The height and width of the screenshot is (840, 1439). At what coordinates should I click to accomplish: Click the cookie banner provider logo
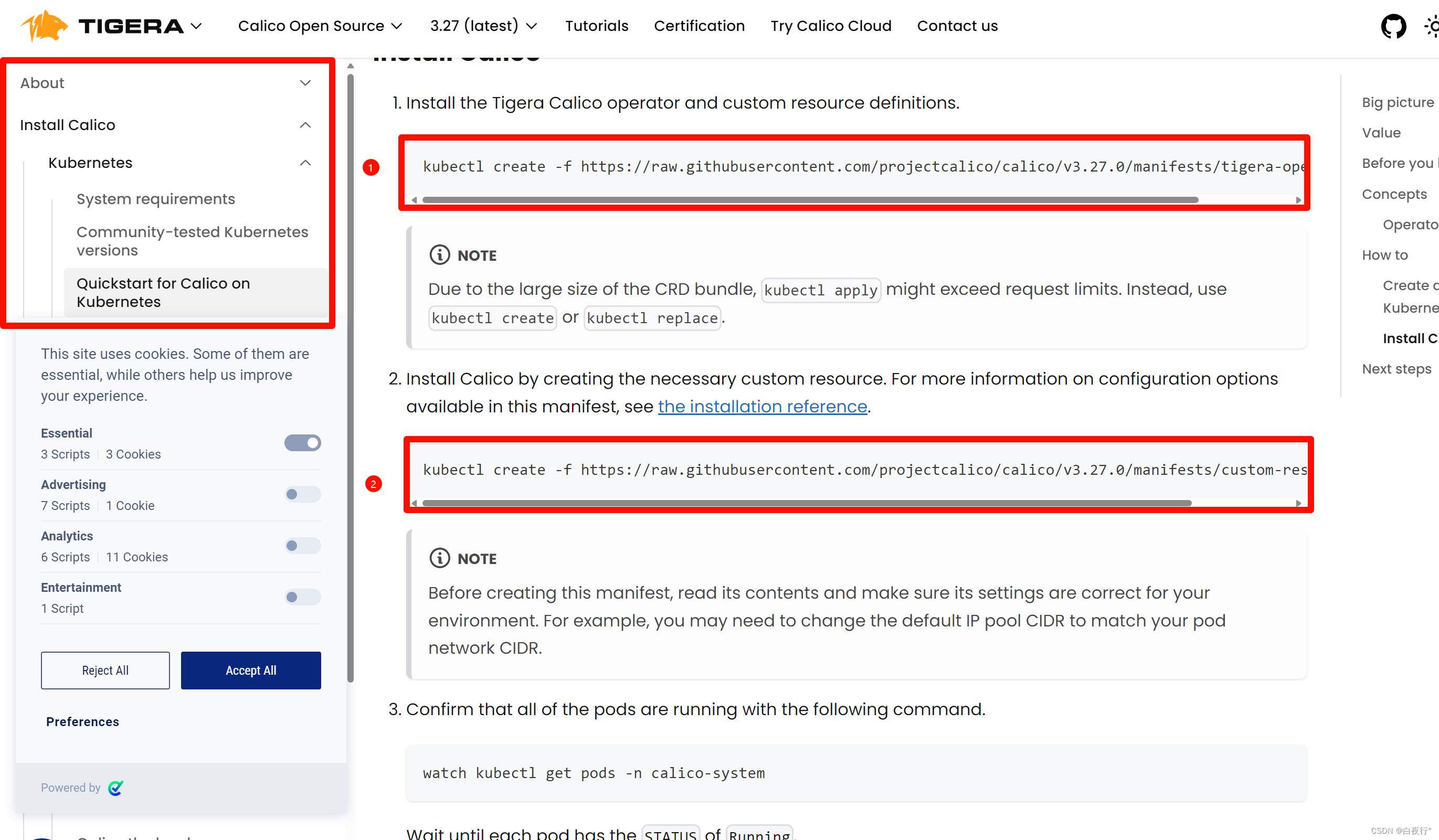[x=116, y=788]
